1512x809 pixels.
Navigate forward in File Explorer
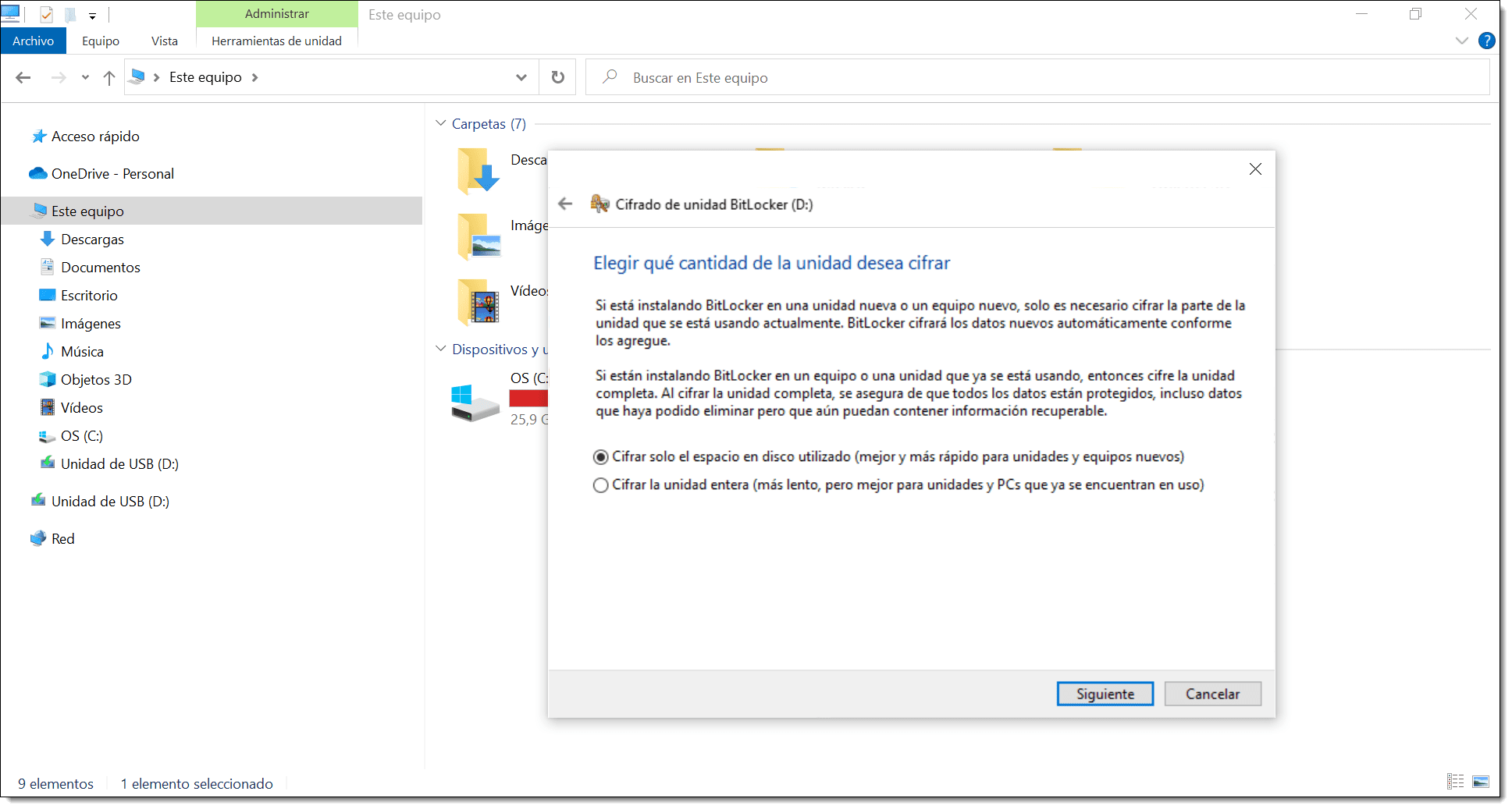[58, 77]
